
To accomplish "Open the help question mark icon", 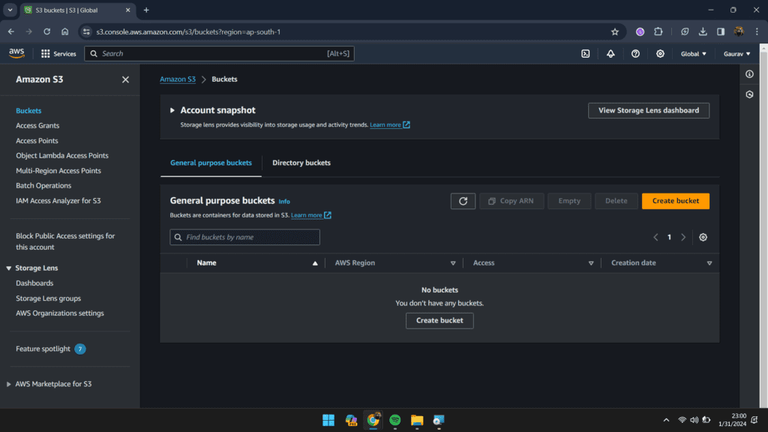I will [635, 54].
